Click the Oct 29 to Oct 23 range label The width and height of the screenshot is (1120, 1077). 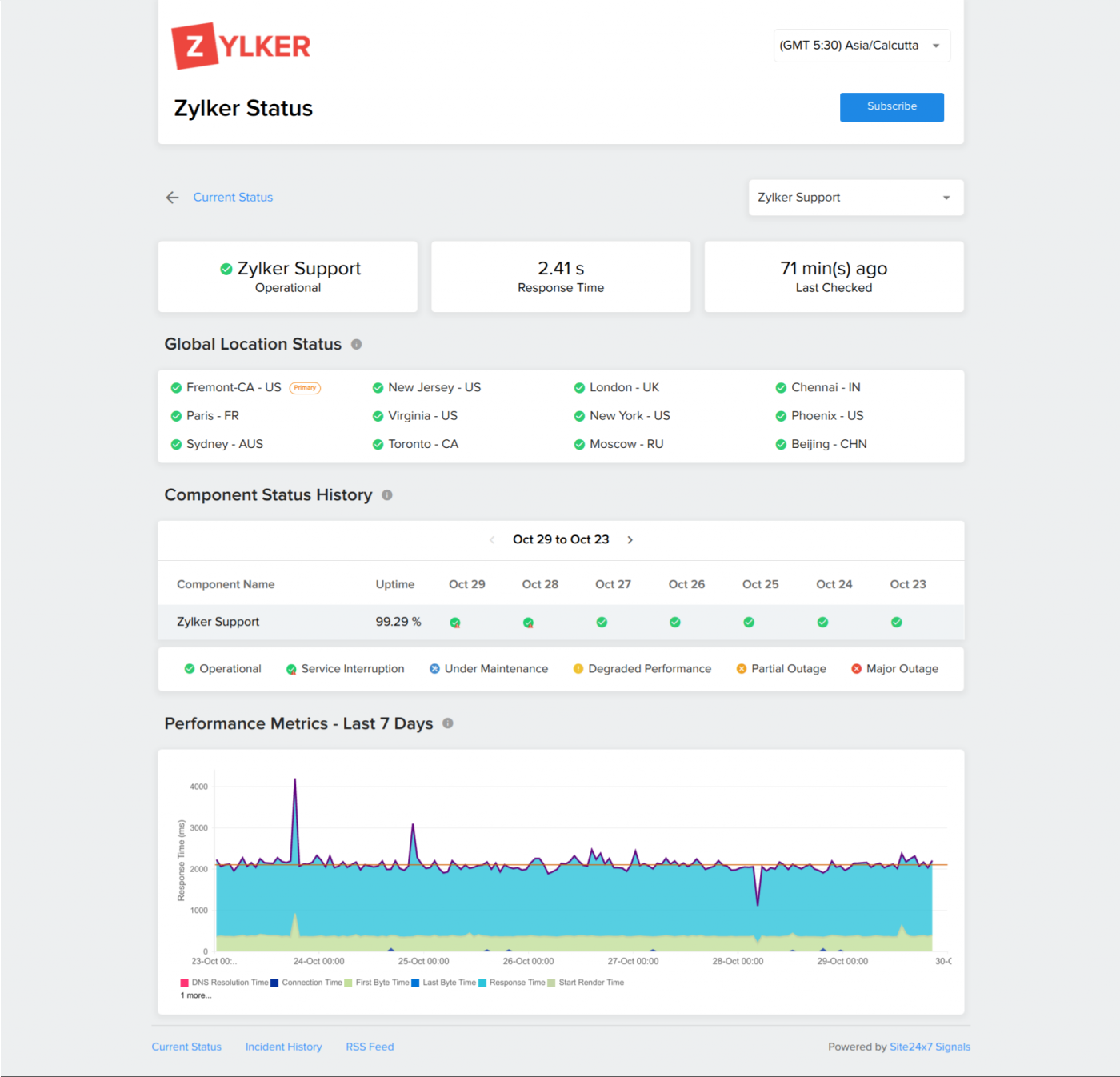561,539
